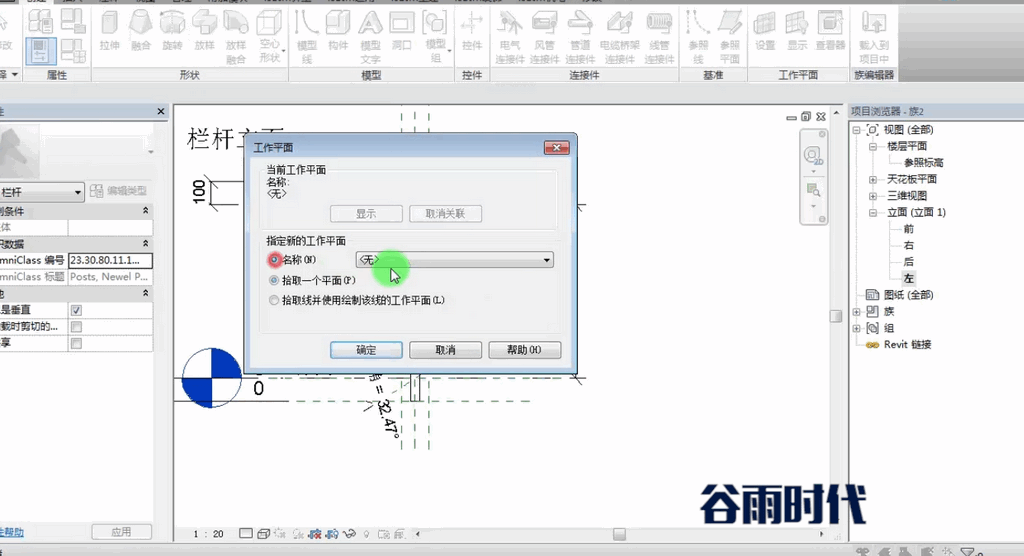Image resolution: width=1024 pixels, height=556 pixels.
Task: Choose the 拾取一个平面 radio option
Action: tap(274, 280)
